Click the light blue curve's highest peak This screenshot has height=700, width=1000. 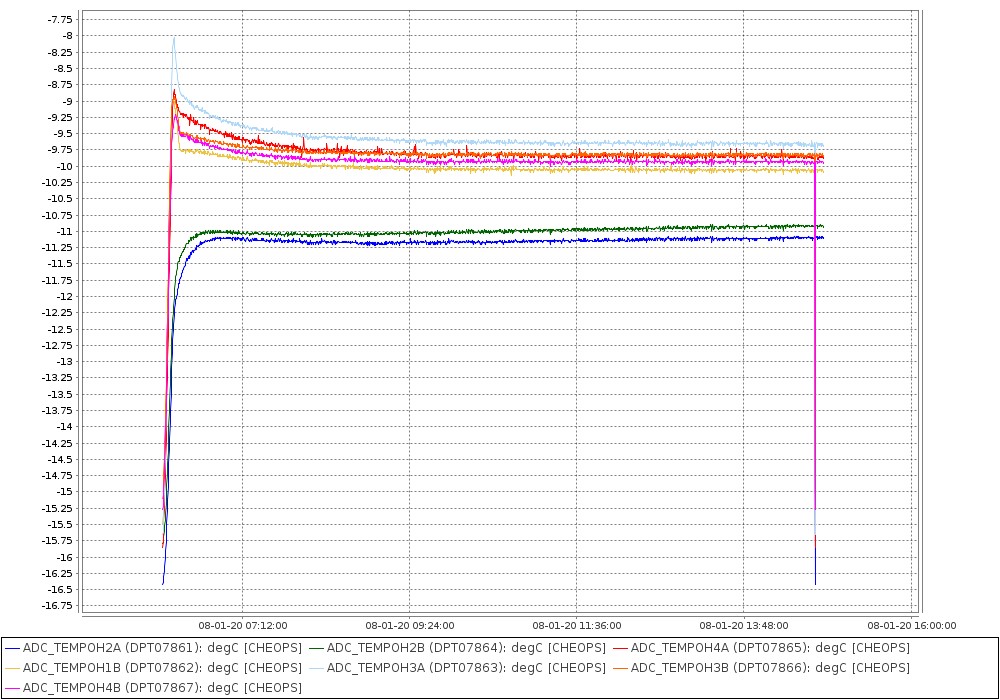click(x=174, y=39)
